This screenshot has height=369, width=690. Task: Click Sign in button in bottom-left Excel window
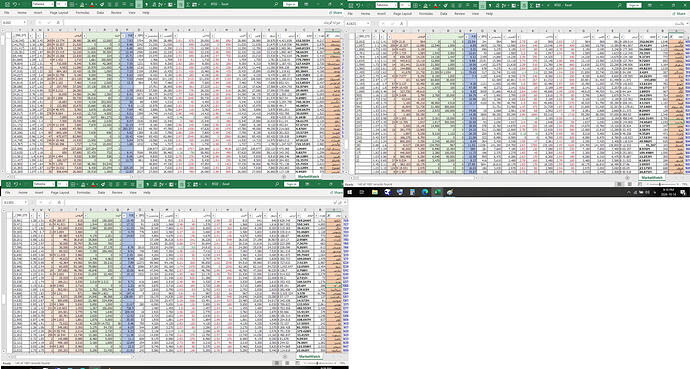(291, 184)
